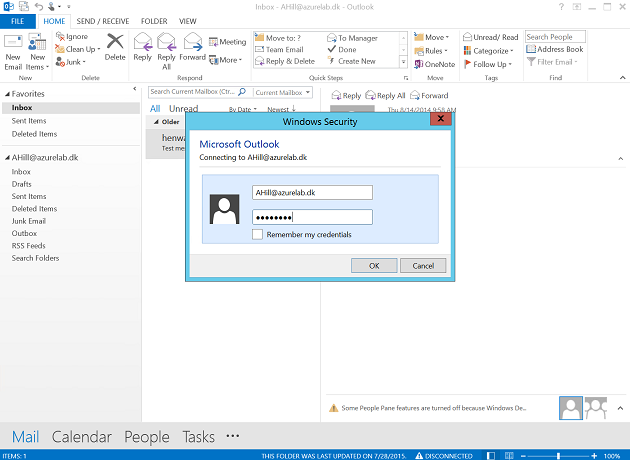Click Reply in reading pane
The height and width of the screenshot is (460, 630).
point(346,96)
